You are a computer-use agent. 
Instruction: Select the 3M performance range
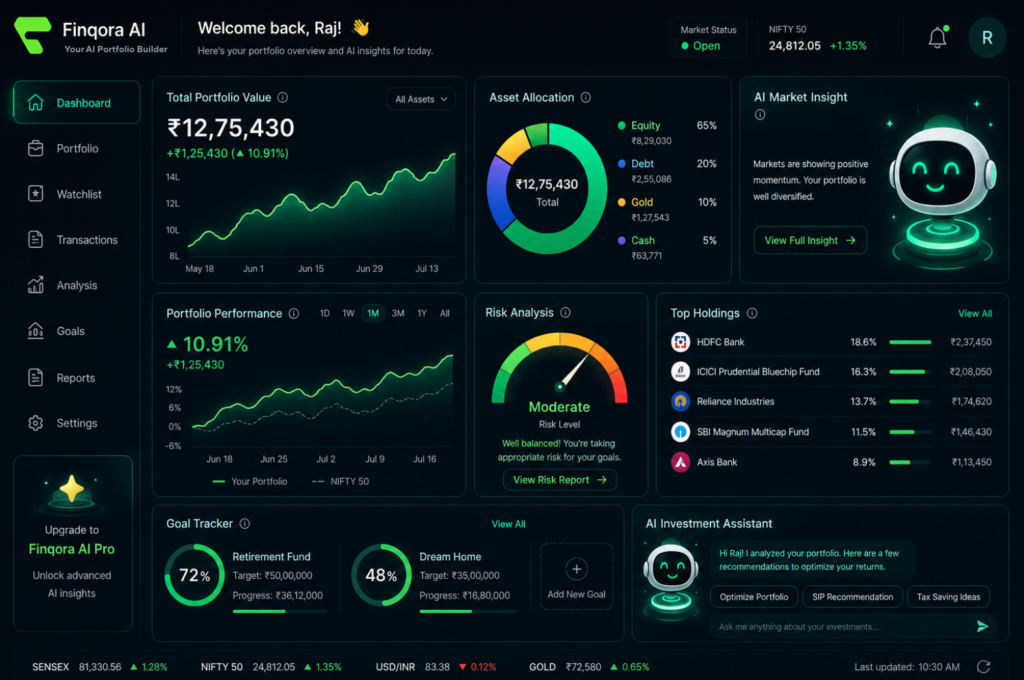[398, 314]
